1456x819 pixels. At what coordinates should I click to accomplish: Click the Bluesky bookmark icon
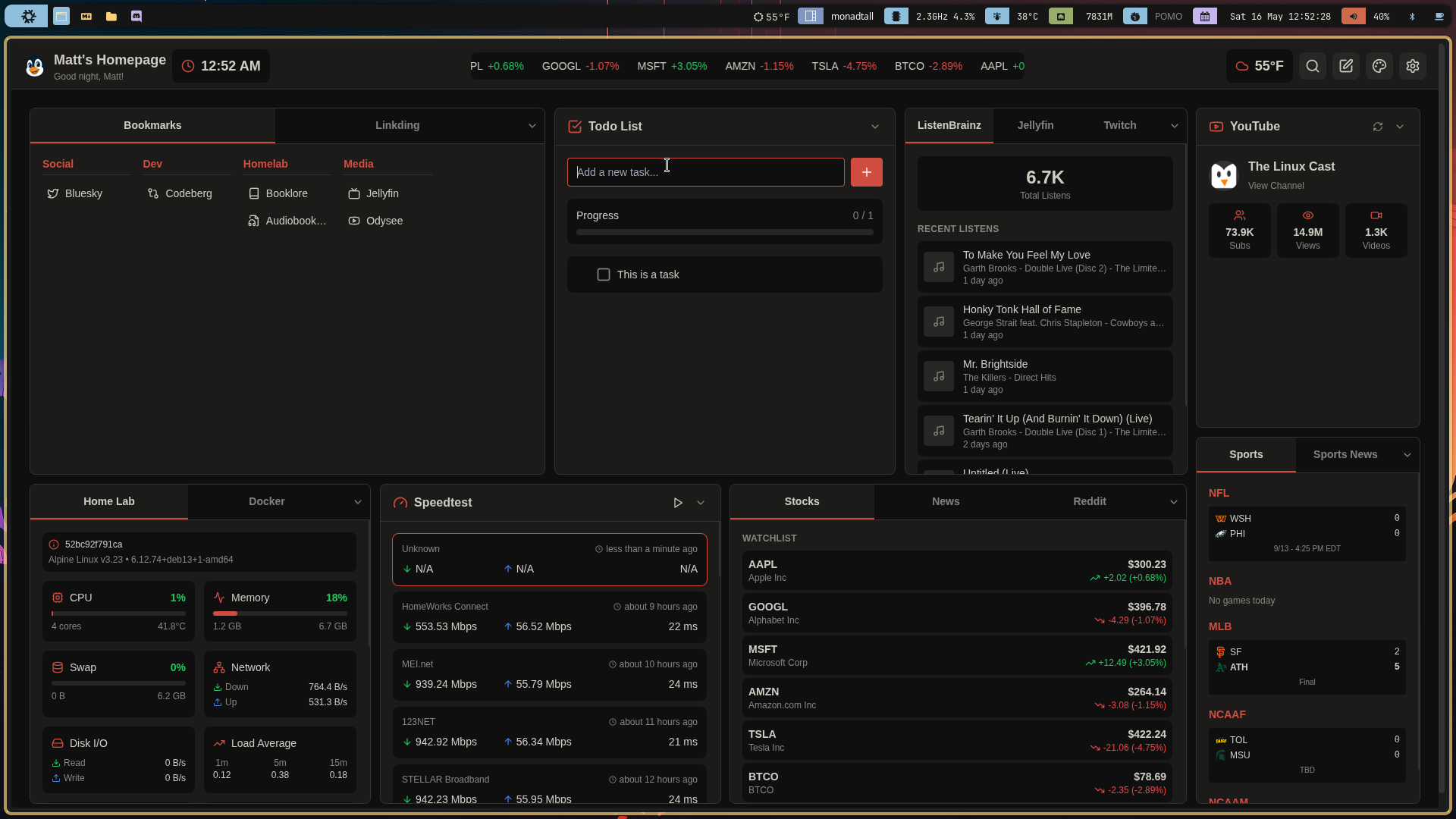pos(53,194)
